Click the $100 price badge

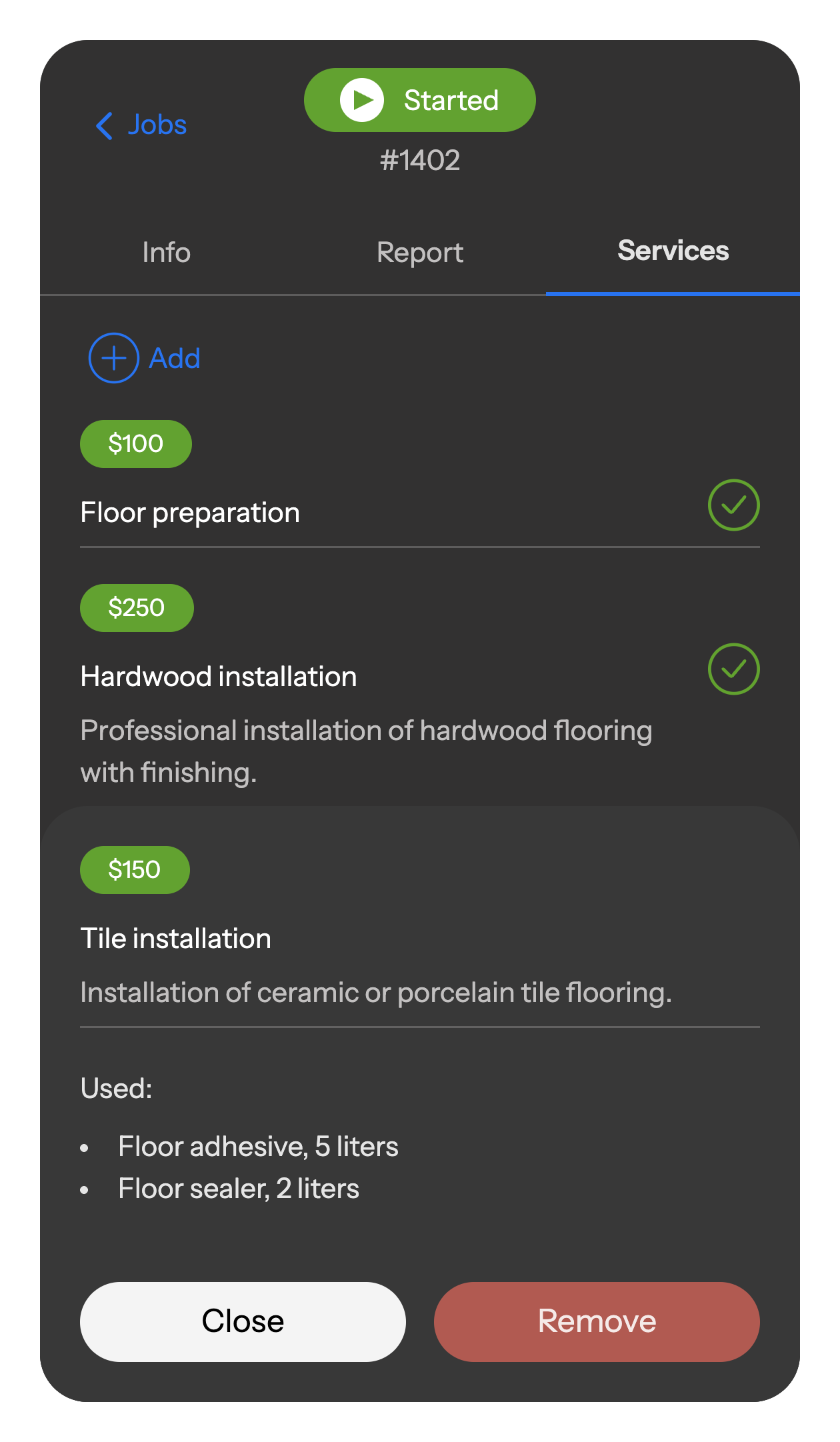[136, 444]
